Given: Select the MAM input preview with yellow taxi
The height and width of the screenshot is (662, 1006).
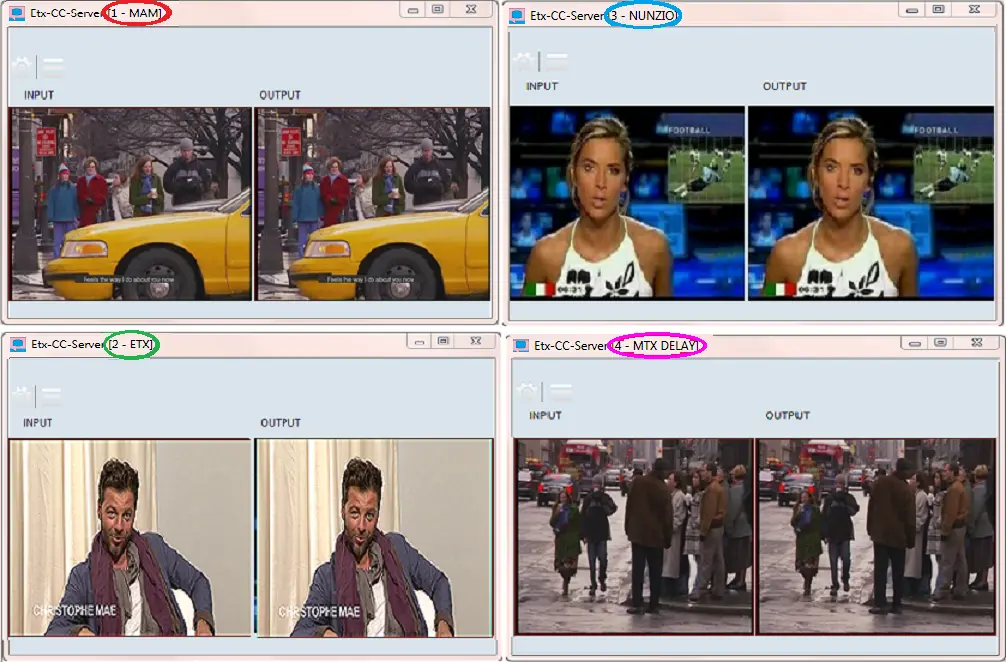Looking at the screenshot, I should (x=130, y=204).
